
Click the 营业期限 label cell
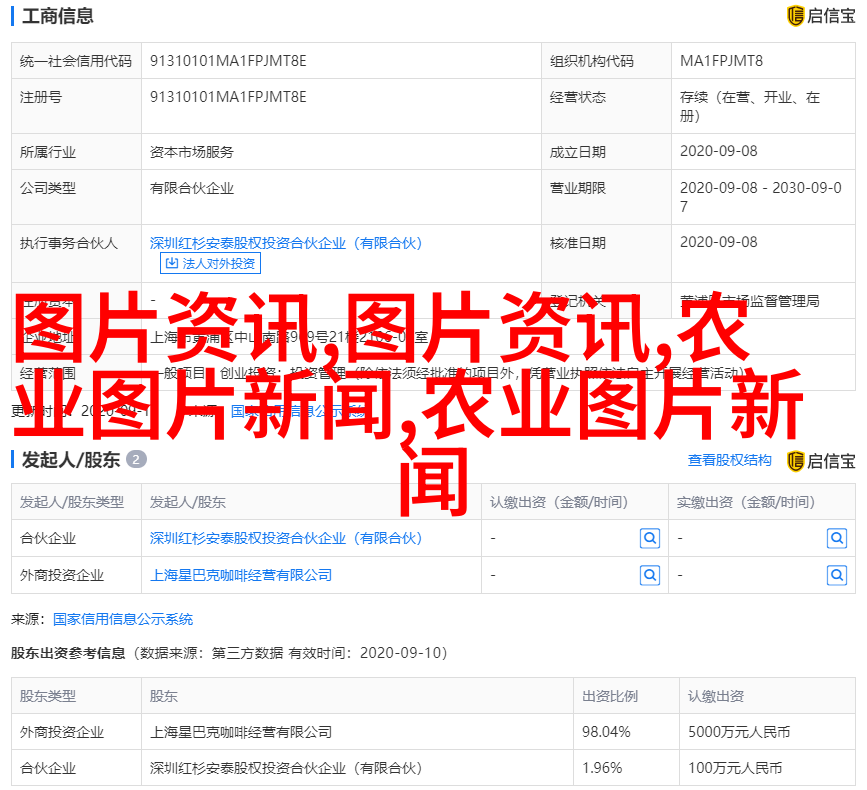point(607,197)
